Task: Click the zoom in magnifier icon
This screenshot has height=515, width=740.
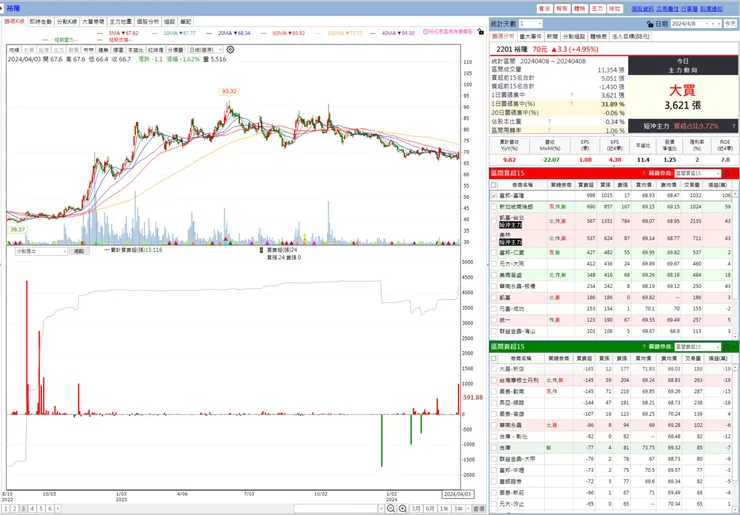Action: 403,508
